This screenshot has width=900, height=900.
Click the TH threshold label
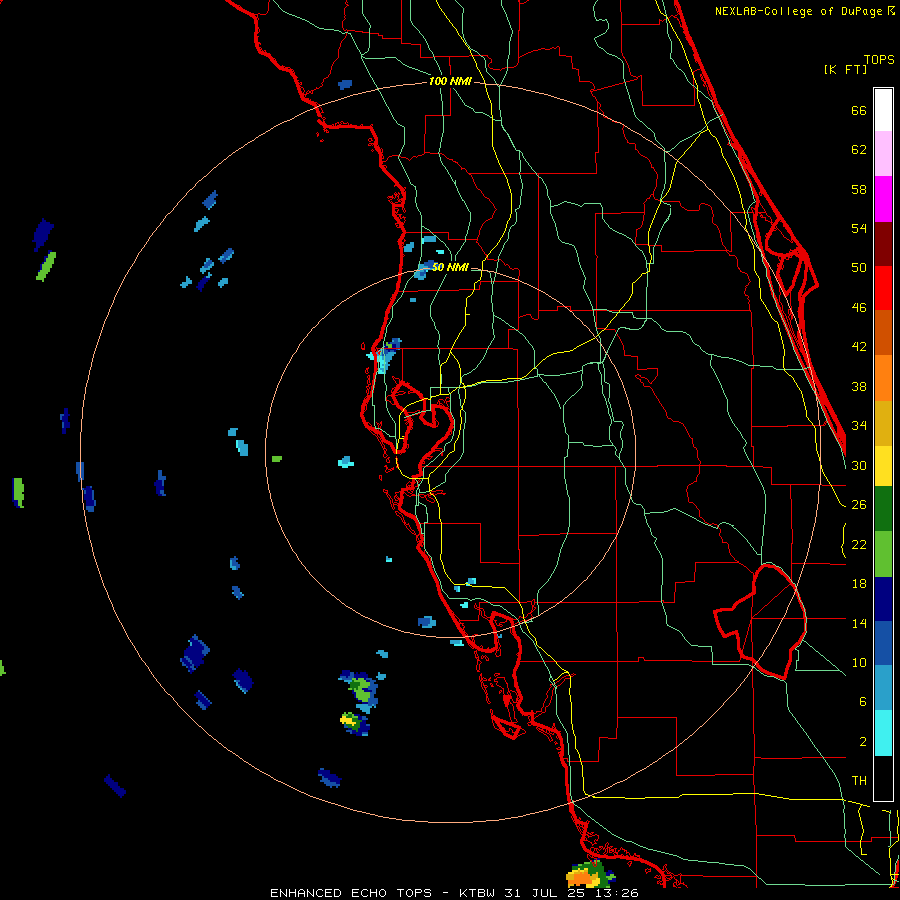click(x=859, y=781)
